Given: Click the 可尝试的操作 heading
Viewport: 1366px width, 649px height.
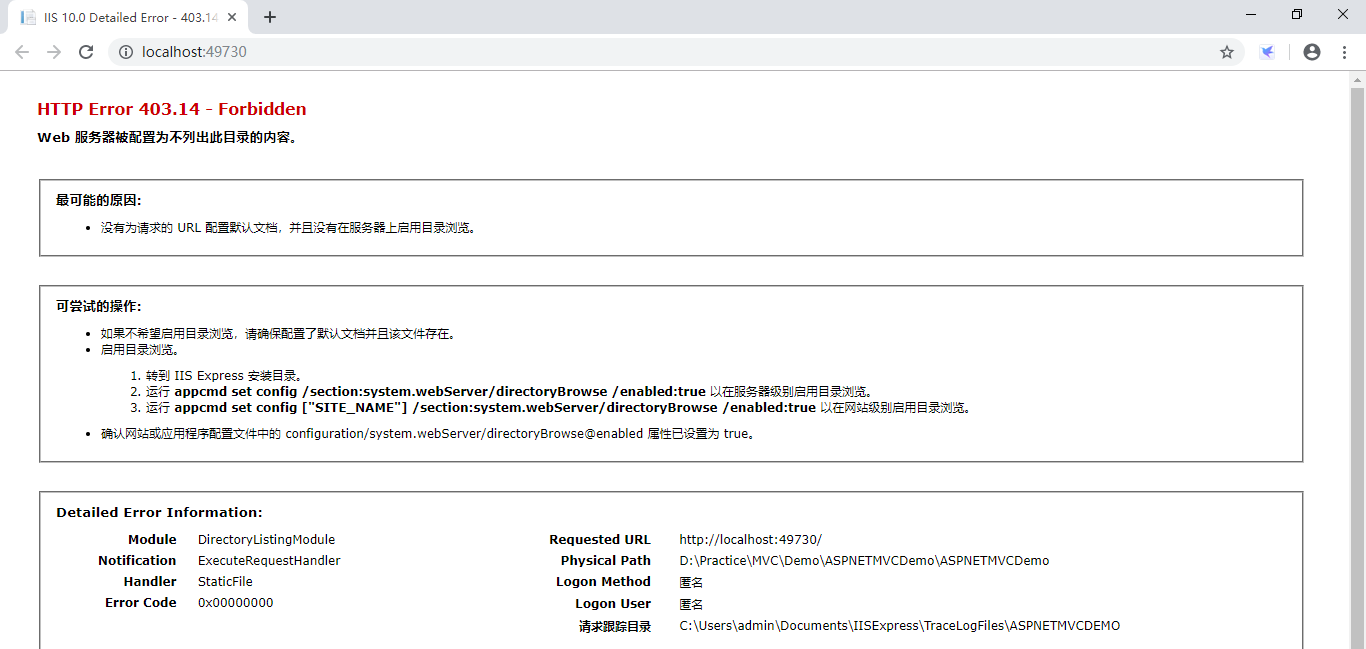Looking at the screenshot, I should 99,306.
